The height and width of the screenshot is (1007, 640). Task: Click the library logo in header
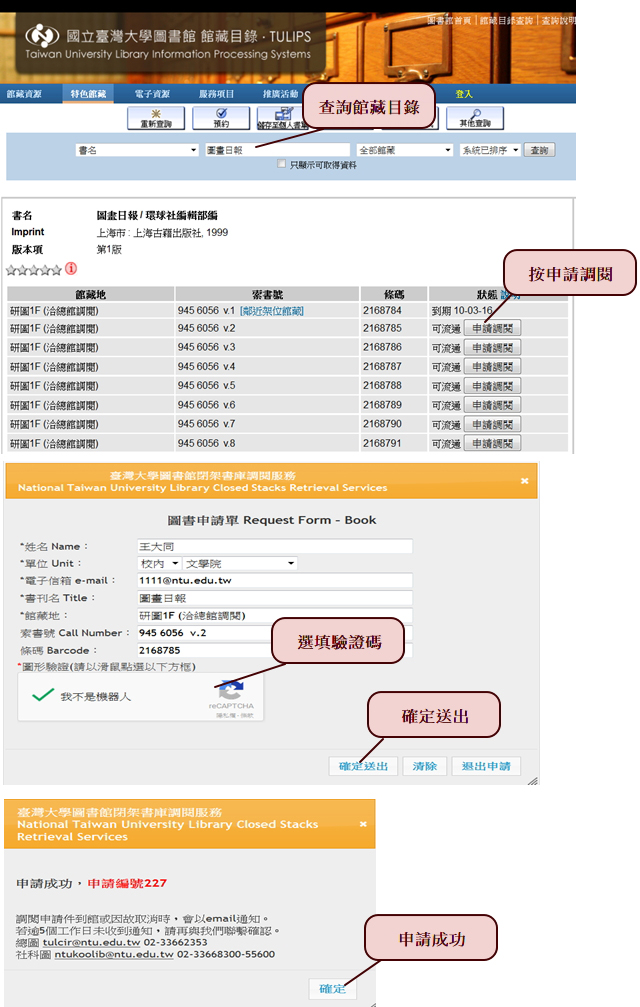coord(42,35)
